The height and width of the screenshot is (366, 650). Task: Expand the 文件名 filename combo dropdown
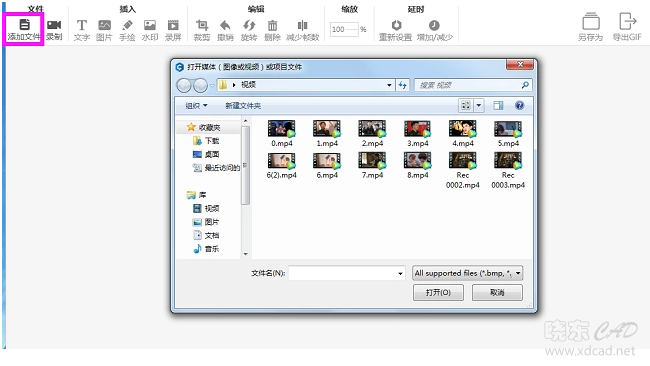(400, 274)
